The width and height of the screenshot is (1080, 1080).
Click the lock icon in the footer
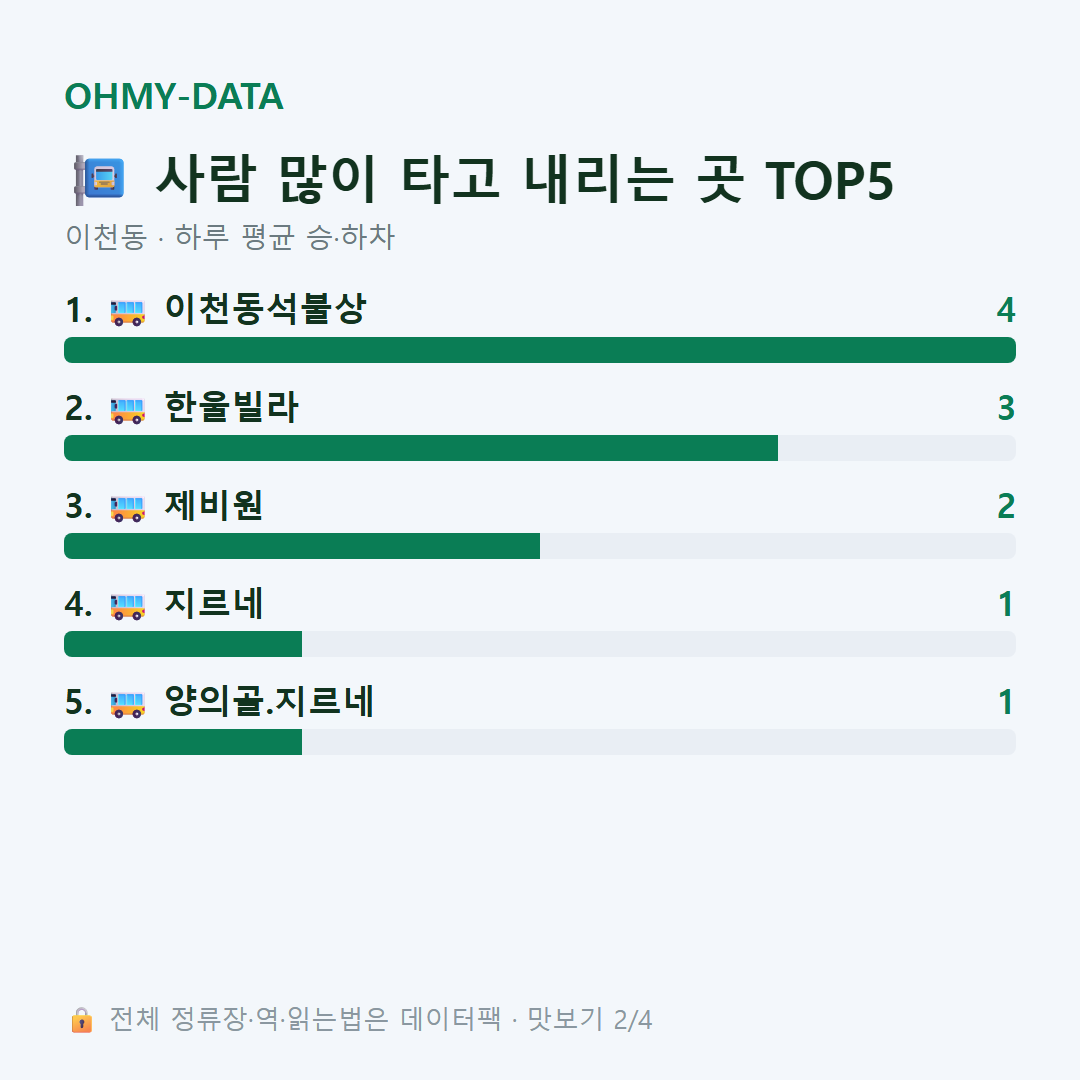81,1020
